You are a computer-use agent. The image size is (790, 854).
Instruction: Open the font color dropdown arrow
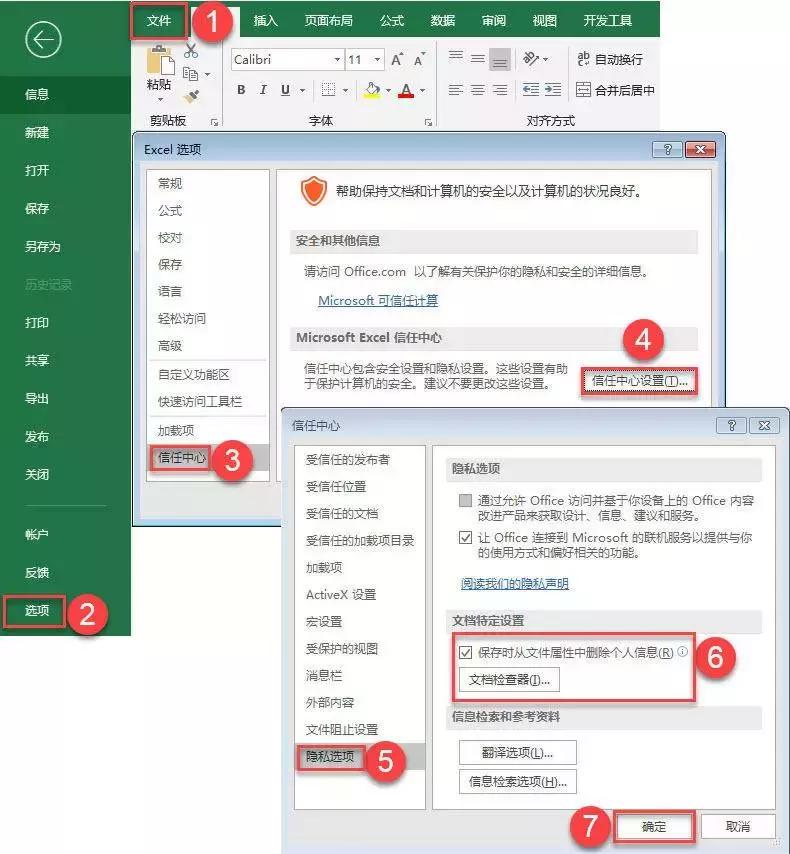coord(422,90)
